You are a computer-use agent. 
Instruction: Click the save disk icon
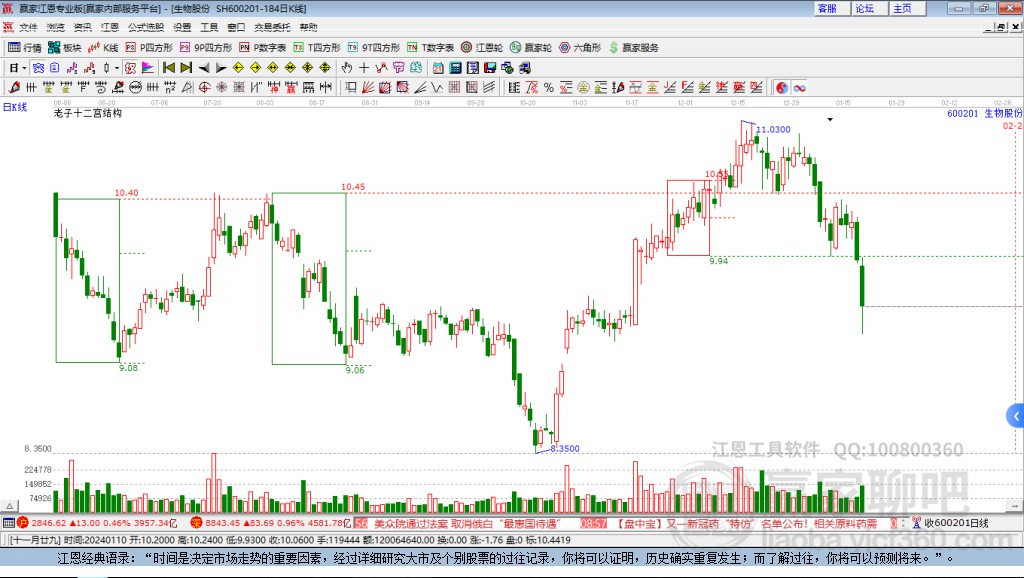(490, 68)
